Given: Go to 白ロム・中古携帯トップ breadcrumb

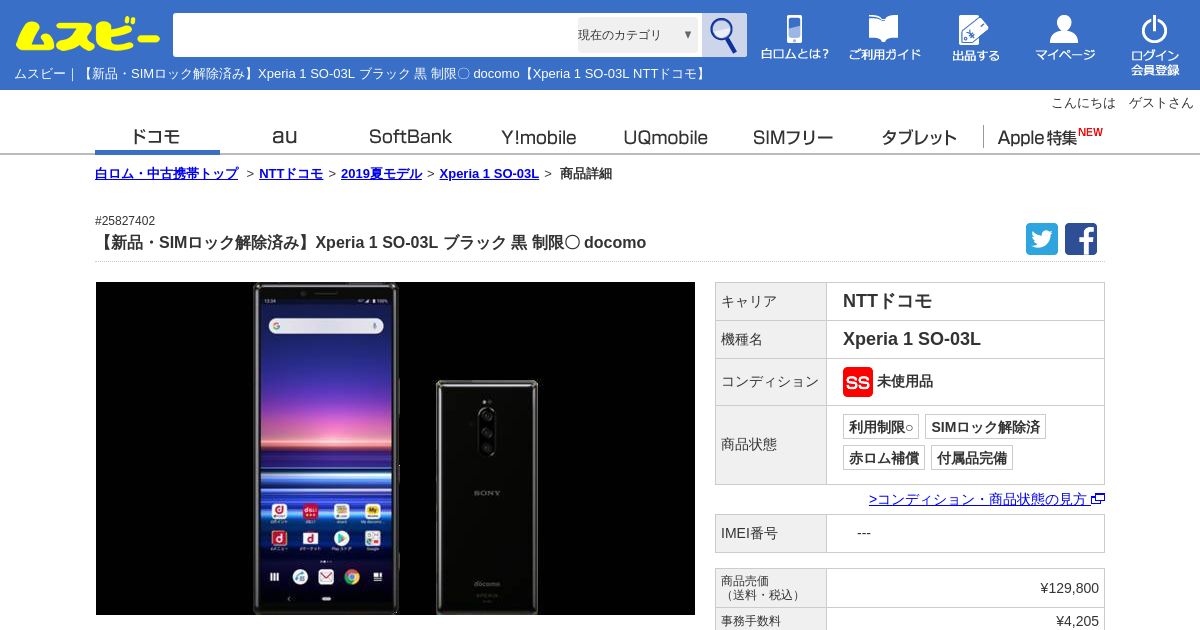Looking at the screenshot, I should point(167,173).
